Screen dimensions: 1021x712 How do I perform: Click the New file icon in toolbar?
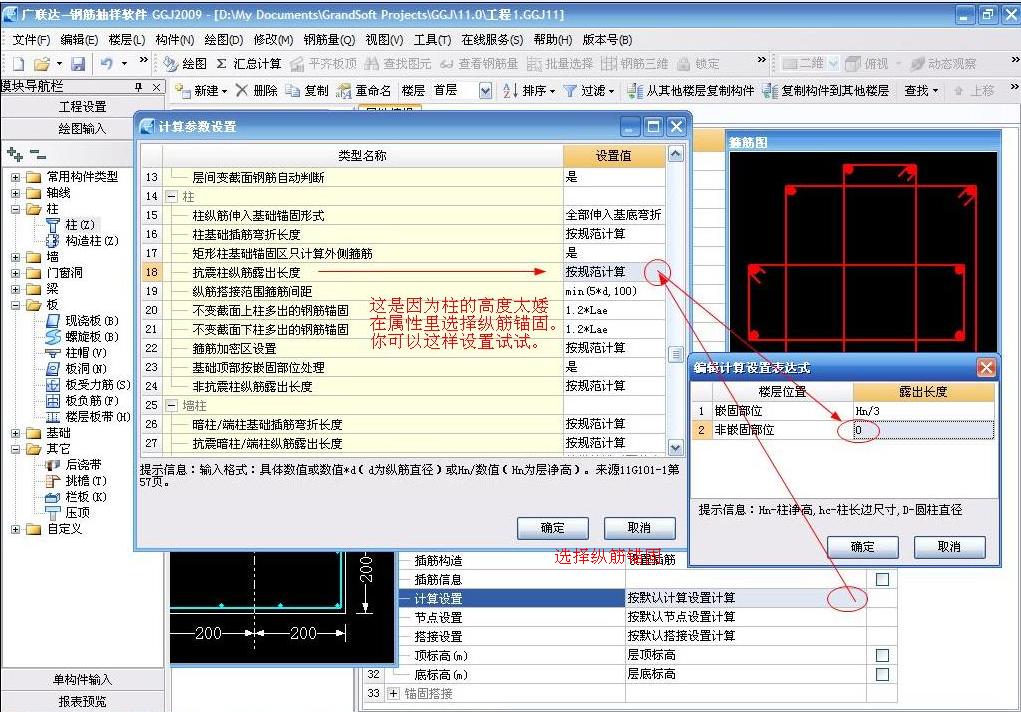click(x=19, y=64)
